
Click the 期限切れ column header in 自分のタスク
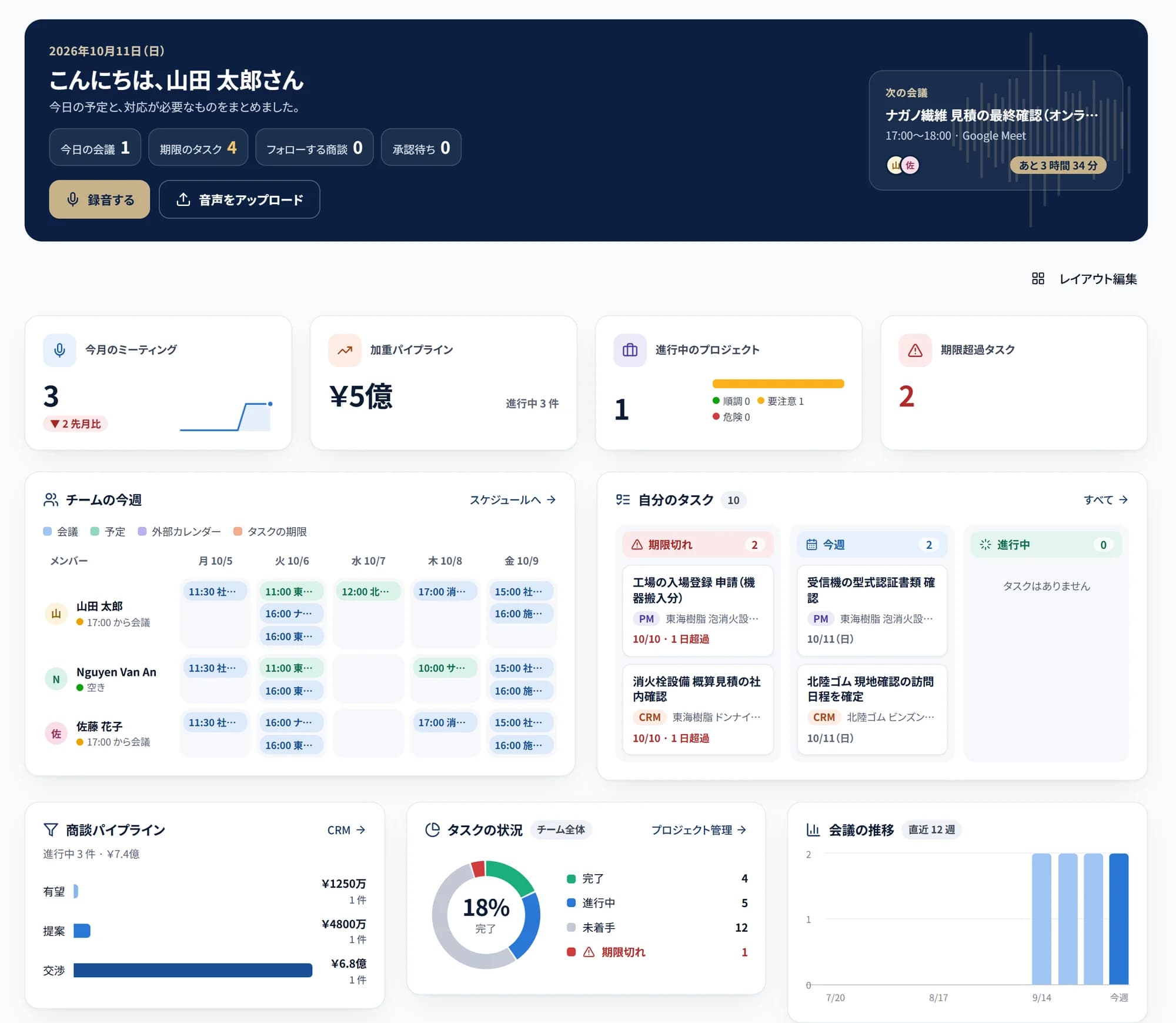(697, 544)
